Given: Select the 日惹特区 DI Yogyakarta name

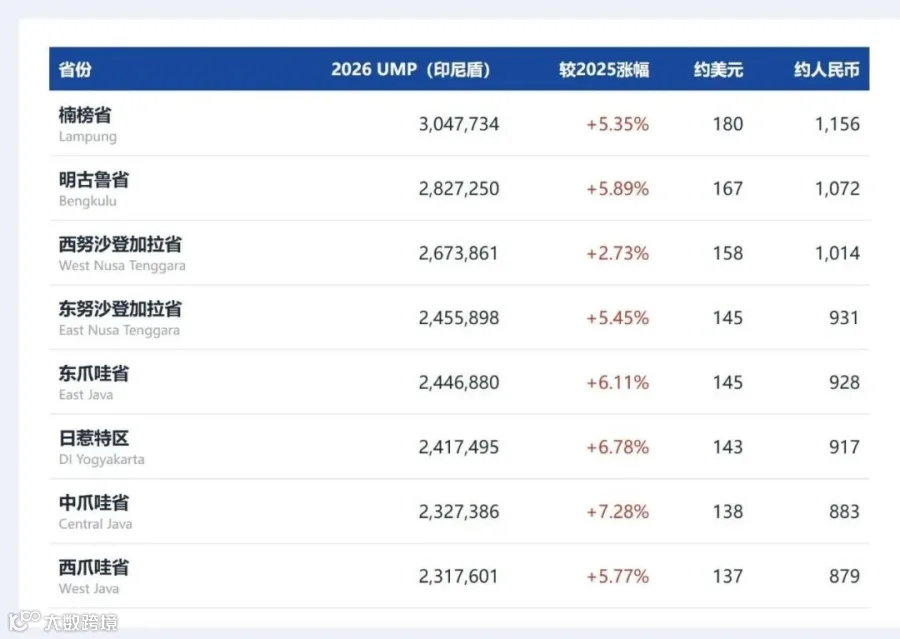Looking at the screenshot, I should (x=102, y=447).
